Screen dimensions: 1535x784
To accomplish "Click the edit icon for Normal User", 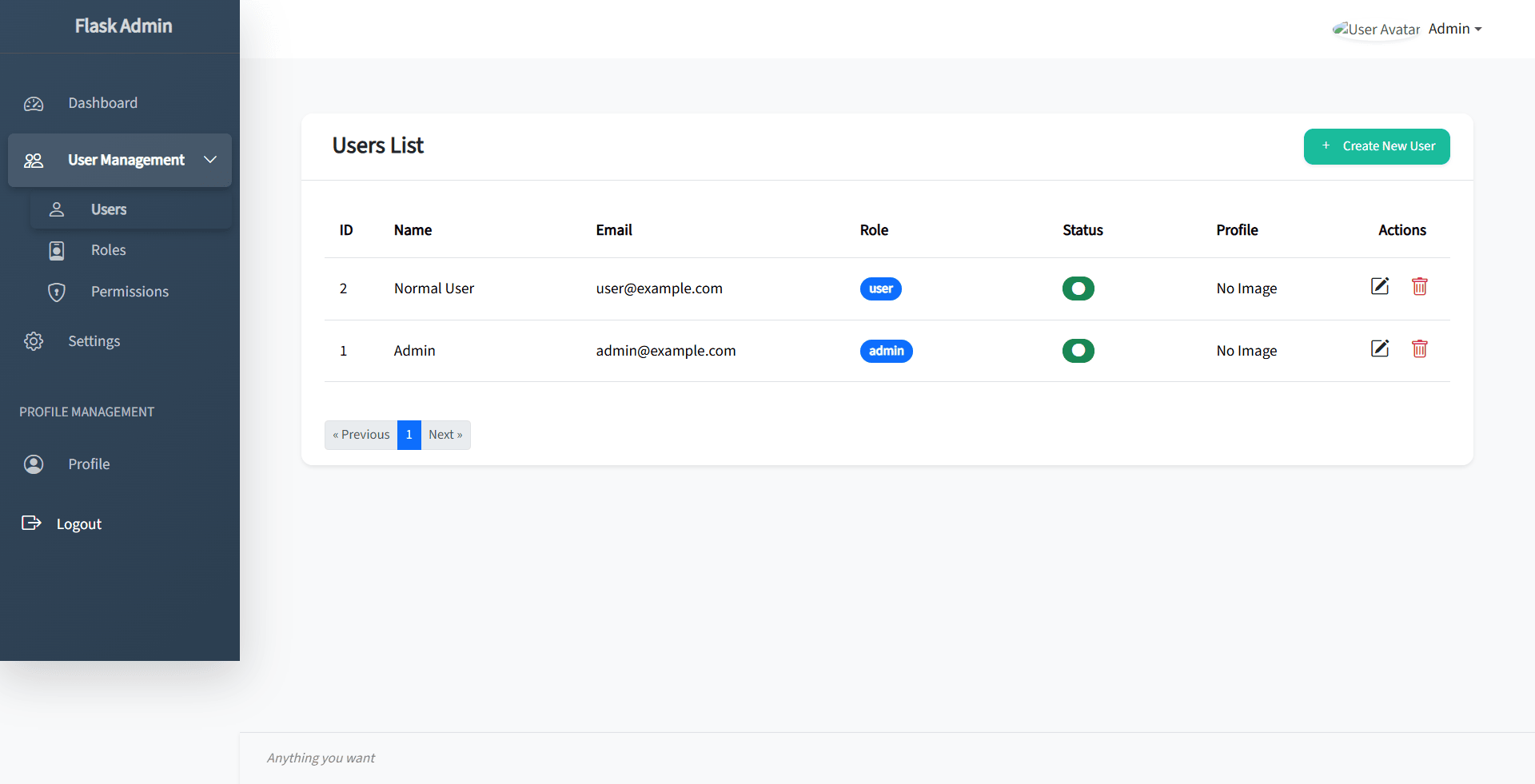I will pos(1380,286).
